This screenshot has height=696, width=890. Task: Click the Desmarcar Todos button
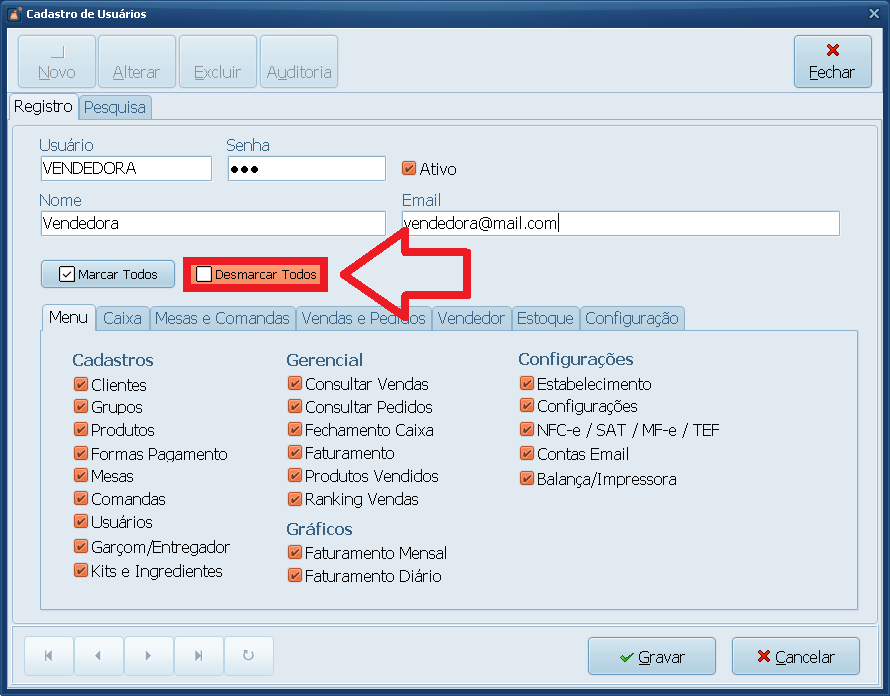255,275
